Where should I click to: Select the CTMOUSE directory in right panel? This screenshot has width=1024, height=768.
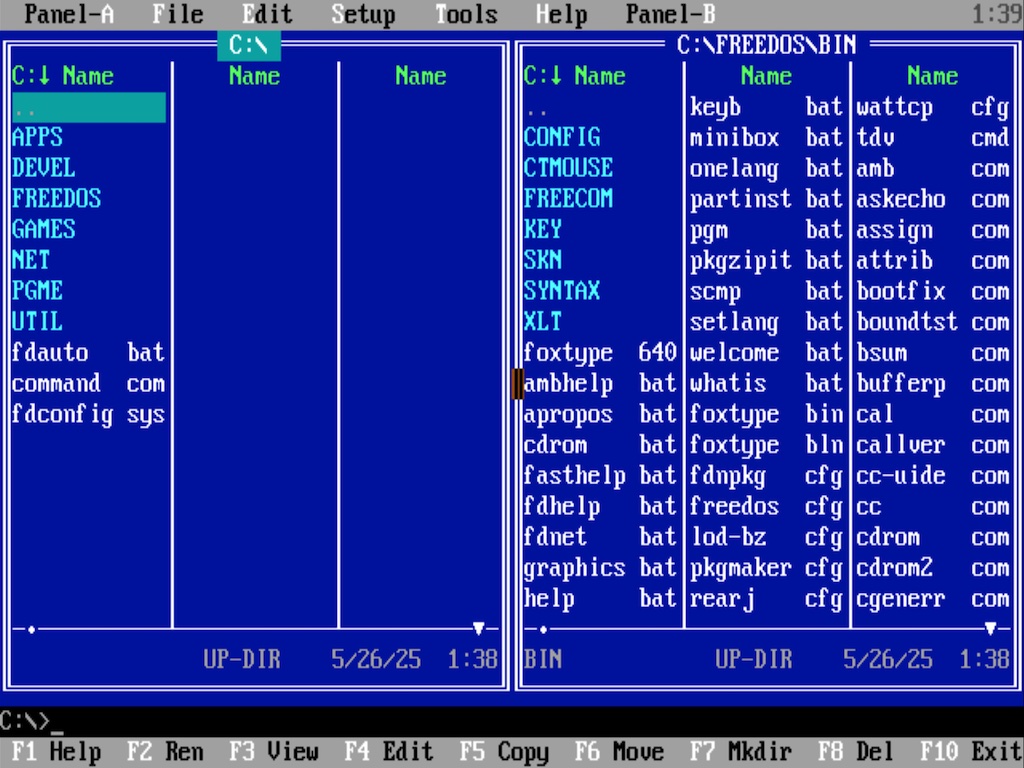(x=568, y=168)
